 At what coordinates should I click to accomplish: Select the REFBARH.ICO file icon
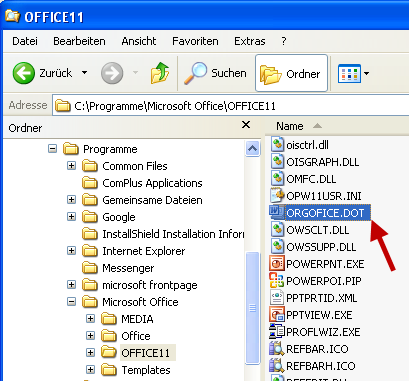tap(277, 366)
